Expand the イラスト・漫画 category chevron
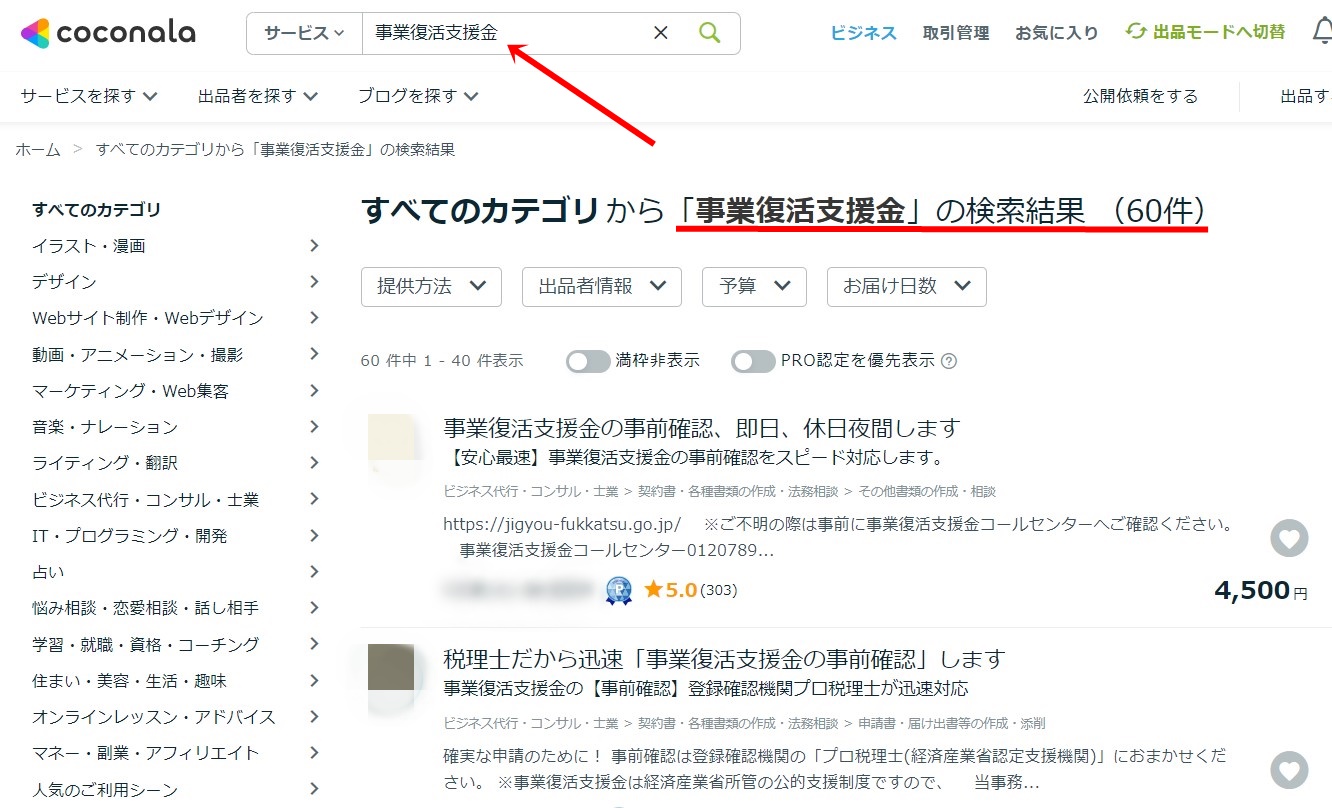The height and width of the screenshot is (808, 1332). click(x=314, y=246)
